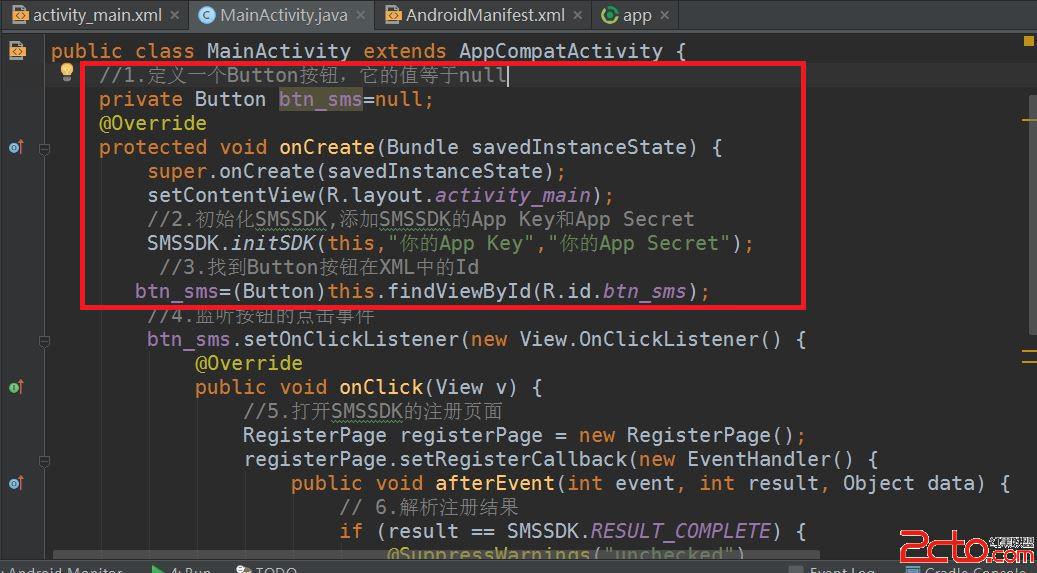Click the "你的App Secret" string literal
This screenshot has width=1037, height=573.
(x=638, y=243)
